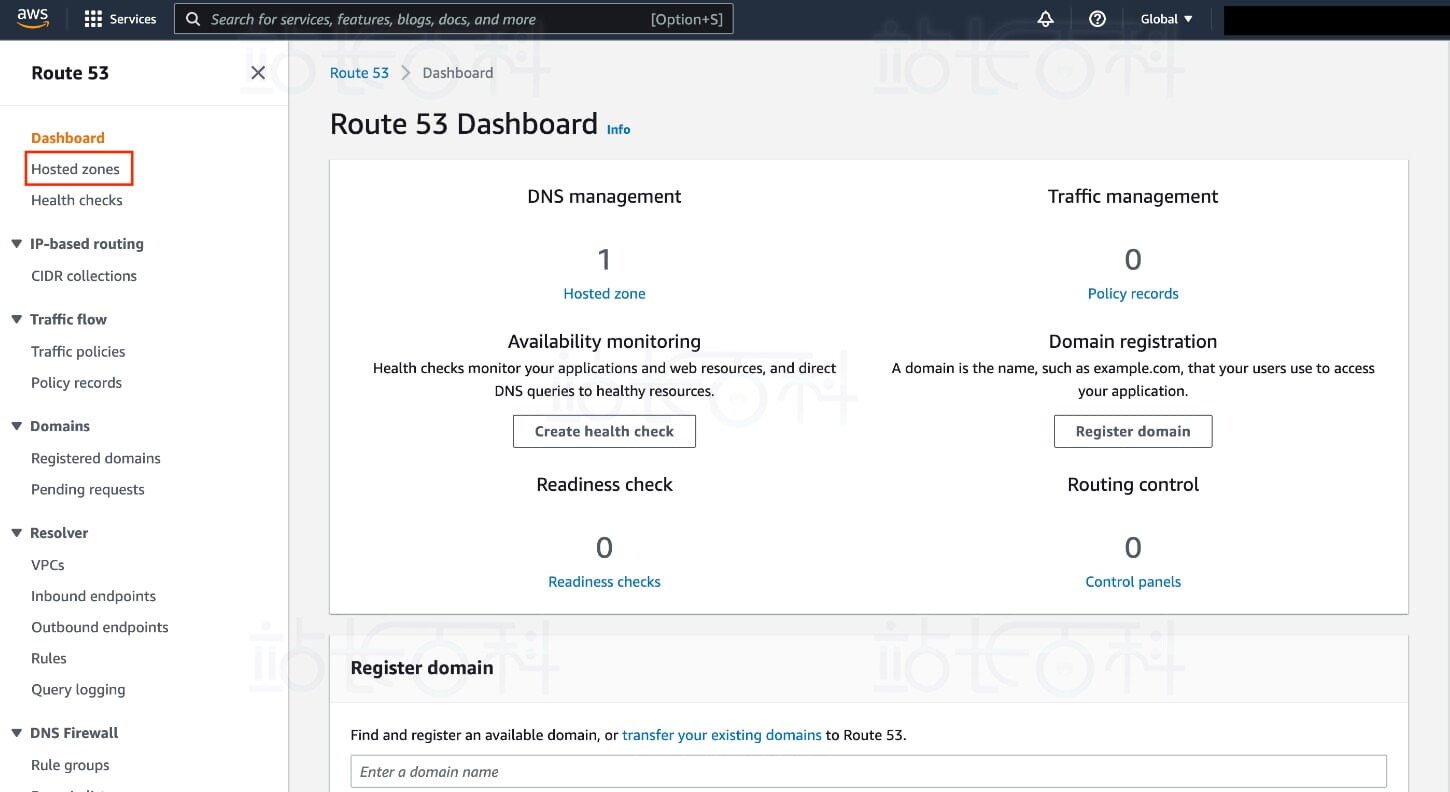Click the AWS logo home icon
This screenshot has height=792, width=1450.
(33, 18)
